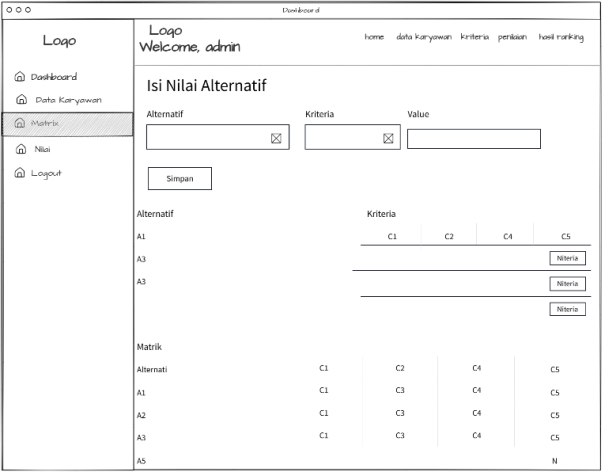This screenshot has width=605, height=472.
Task: Click the Logout sidebar icon
Action: pos(20,173)
